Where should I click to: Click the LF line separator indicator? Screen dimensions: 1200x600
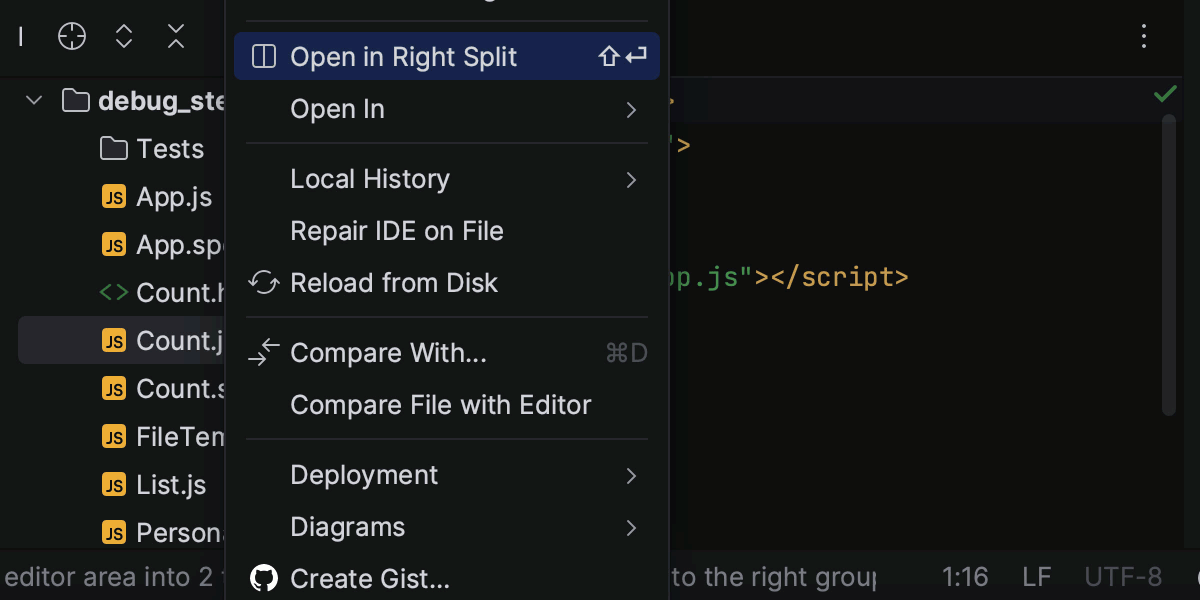1036,576
